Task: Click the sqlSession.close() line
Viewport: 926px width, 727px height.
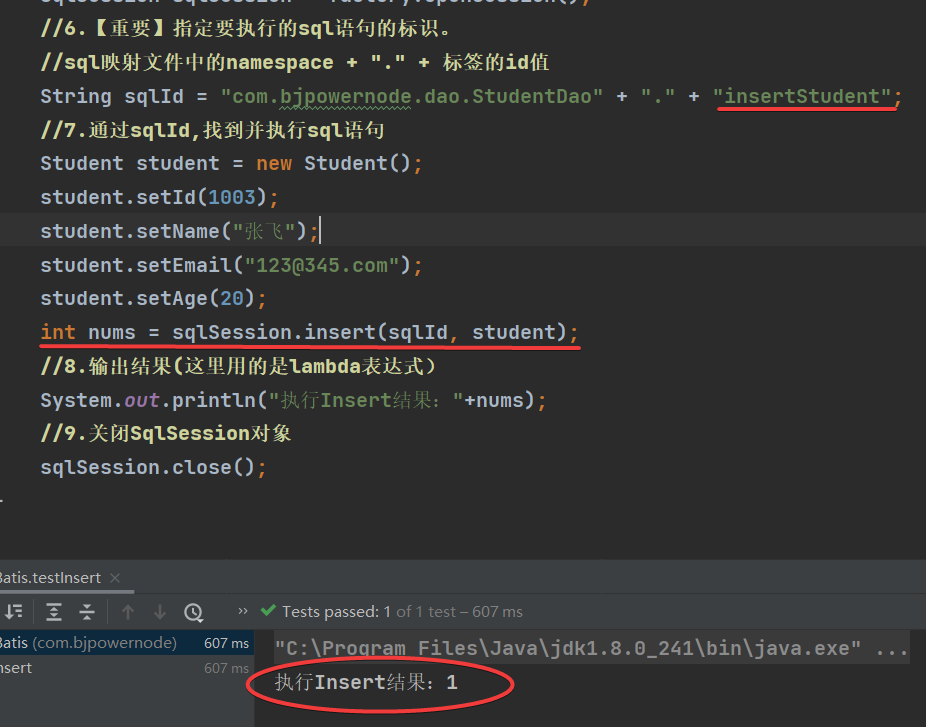Action: (x=153, y=468)
